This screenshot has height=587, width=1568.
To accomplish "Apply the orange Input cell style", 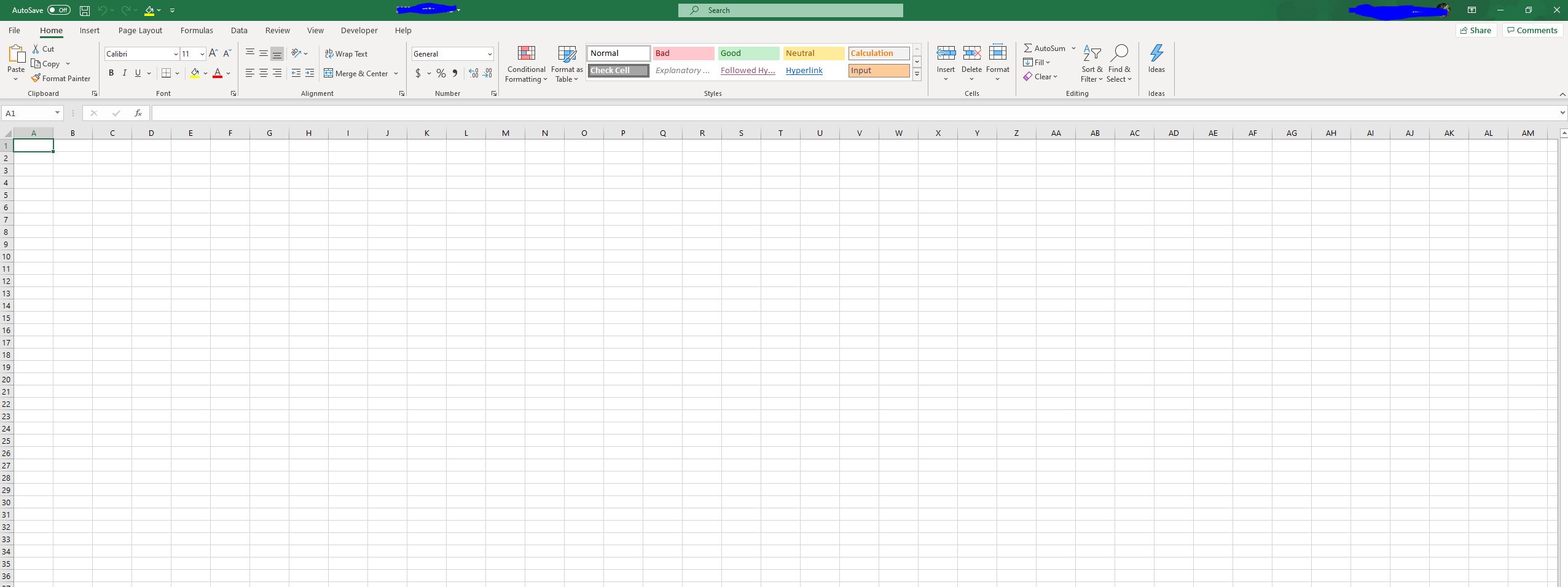I will pyautogui.click(x=879, y=71).
